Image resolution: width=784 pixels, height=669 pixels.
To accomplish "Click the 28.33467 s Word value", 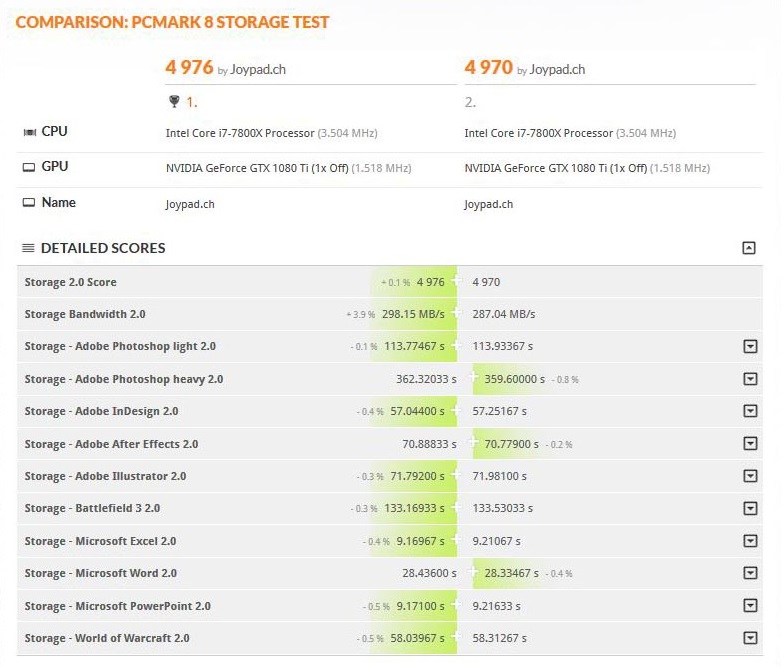I will [512, 573].
